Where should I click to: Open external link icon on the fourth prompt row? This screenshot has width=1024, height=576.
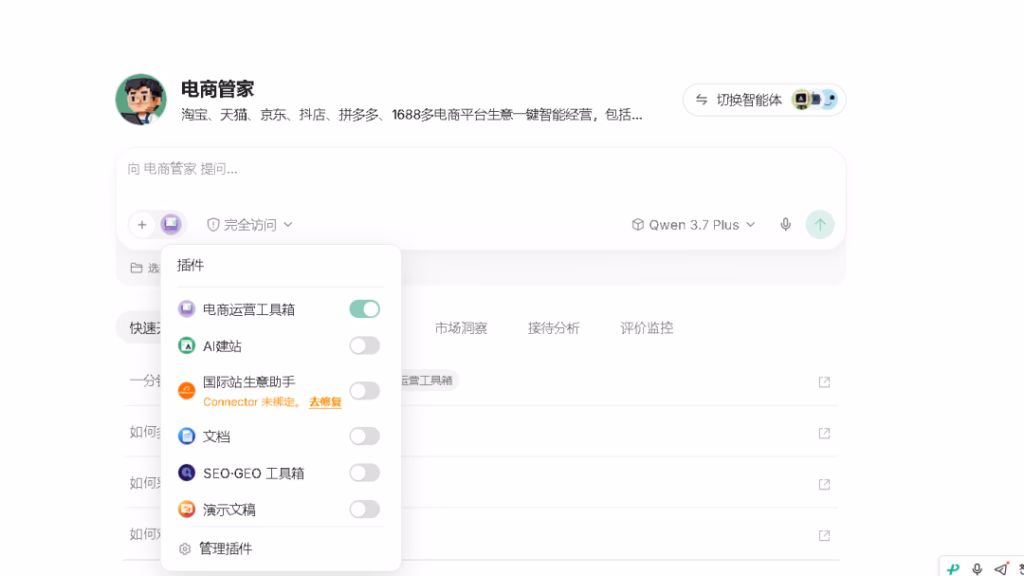click(x=824, y=535)
